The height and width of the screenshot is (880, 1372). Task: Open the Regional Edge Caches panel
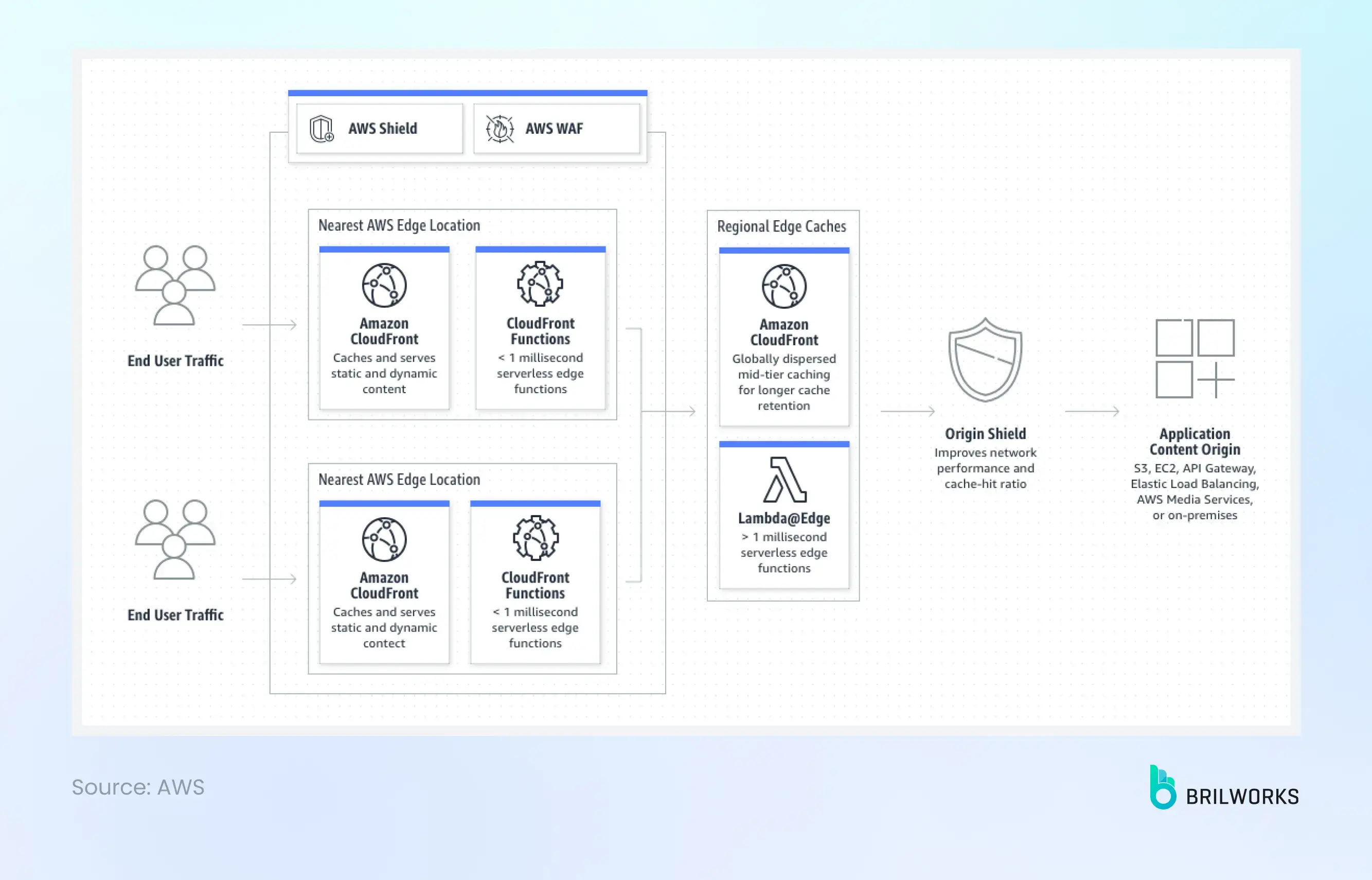[782, 227]
